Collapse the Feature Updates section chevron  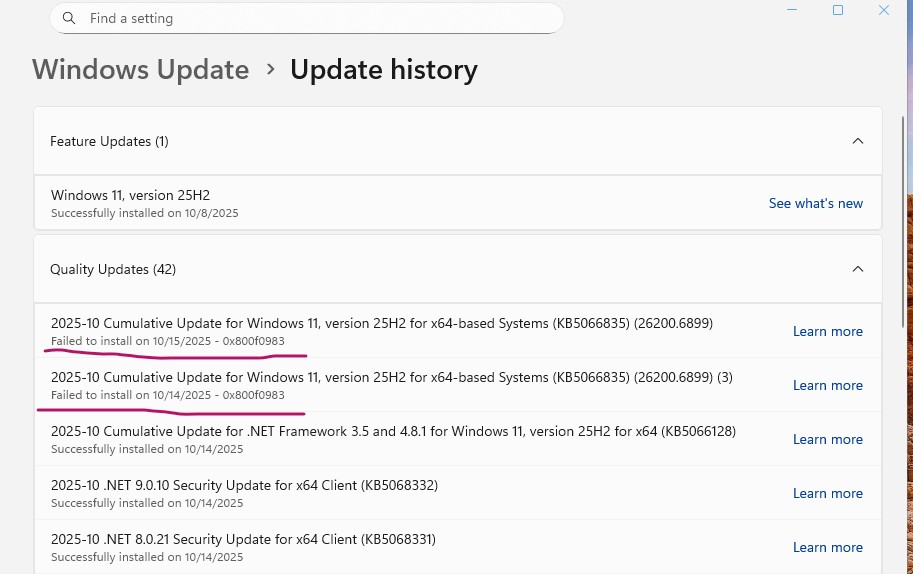click(858, 141)
